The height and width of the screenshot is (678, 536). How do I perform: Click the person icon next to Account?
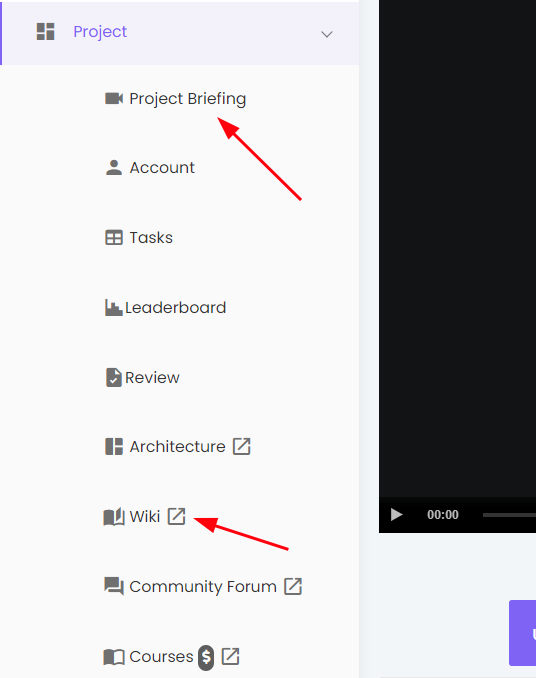pos(114,167)
